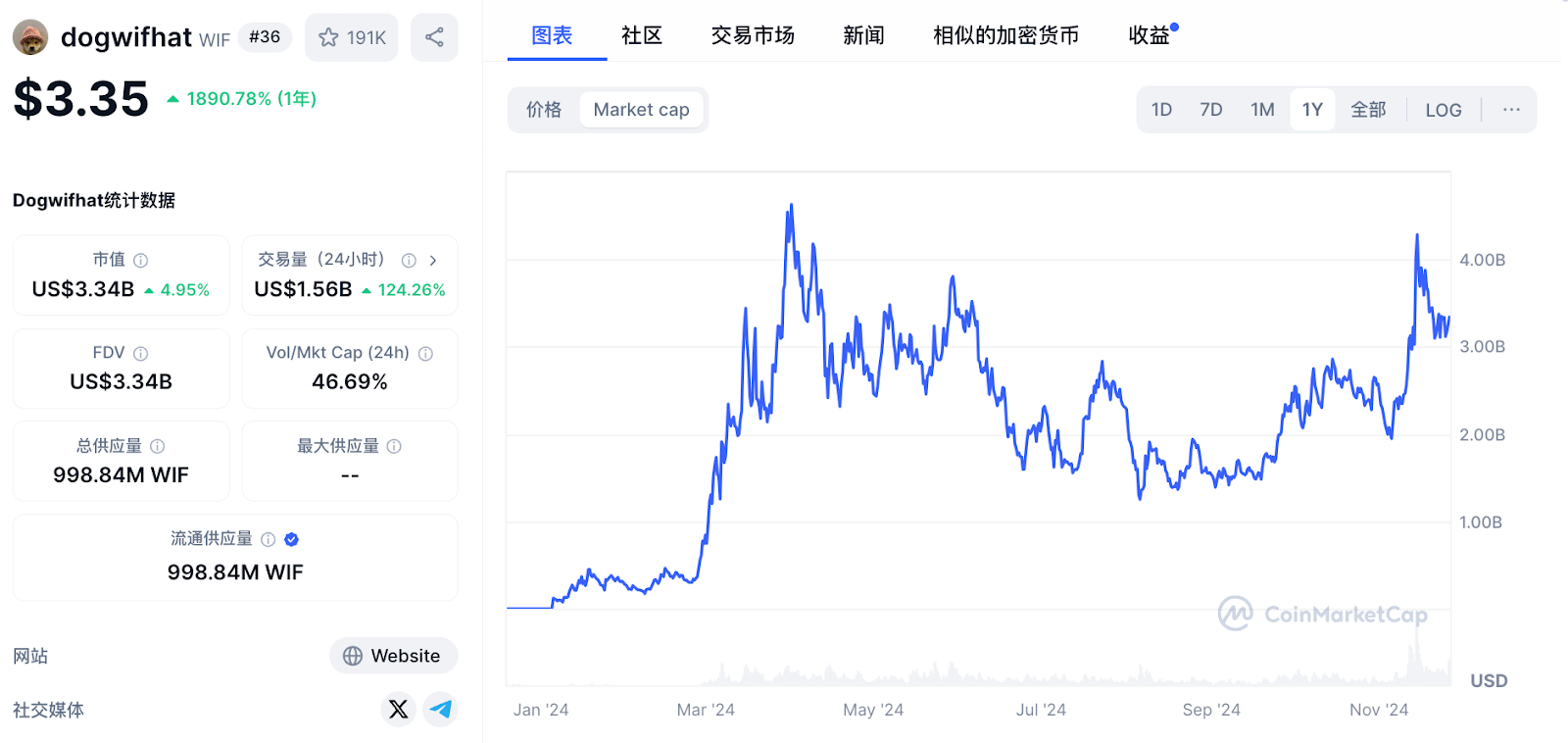The height and width of the screenshot is (743, 1568).
Task: Click the 流通供应量 998.84M WIF value
Action: [235, 572]
